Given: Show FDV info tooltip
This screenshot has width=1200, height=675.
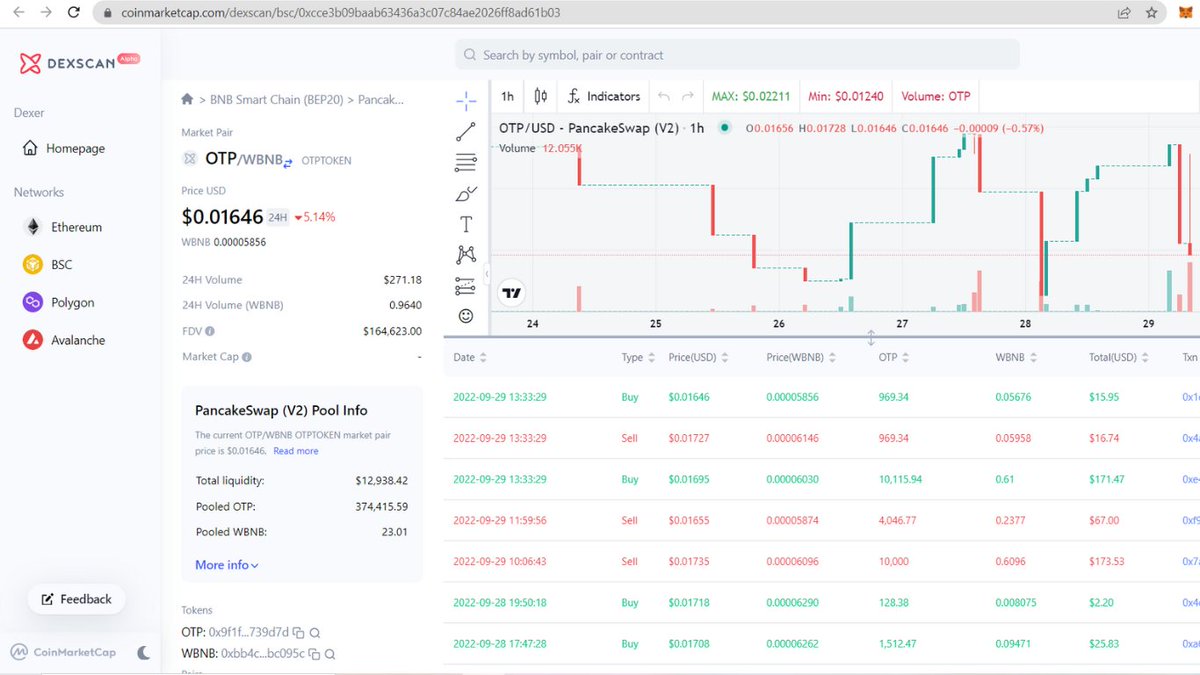Looking at the screenshot, I should click(210, 331).
